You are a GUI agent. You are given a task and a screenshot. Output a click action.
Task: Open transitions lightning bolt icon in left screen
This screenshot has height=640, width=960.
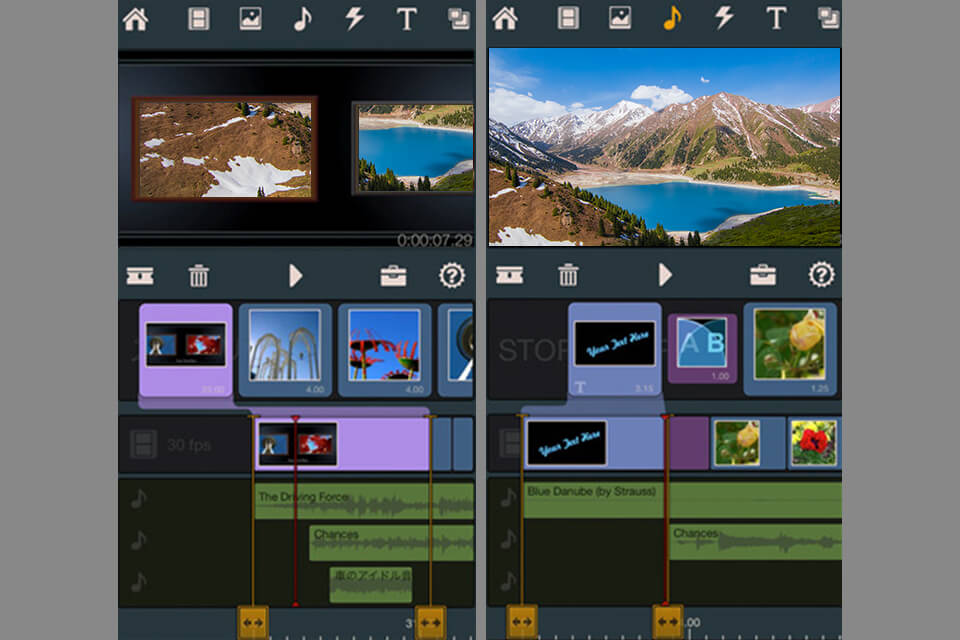(x=354, y=18)
